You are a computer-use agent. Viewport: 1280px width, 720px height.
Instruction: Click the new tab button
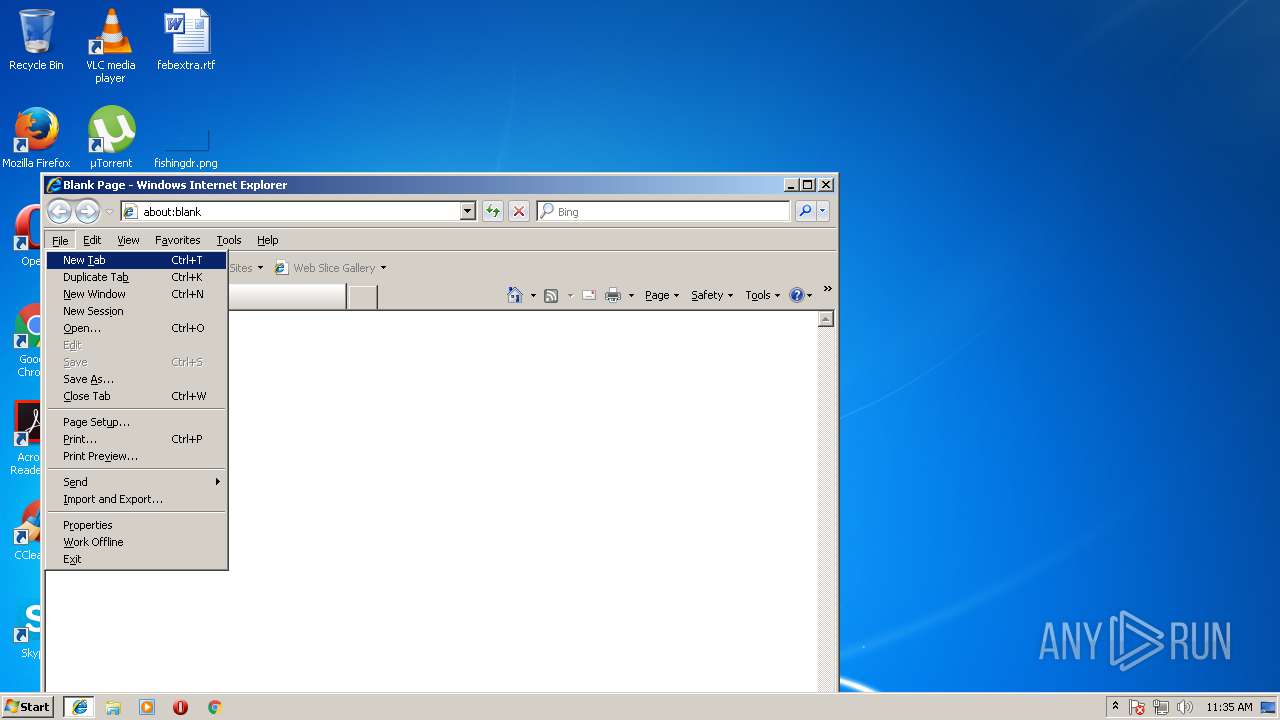363,297
